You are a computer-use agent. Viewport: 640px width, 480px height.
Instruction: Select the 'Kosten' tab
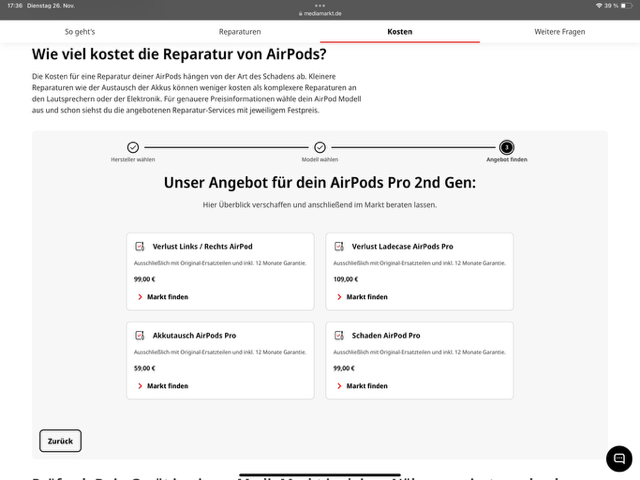click(400, 32)
